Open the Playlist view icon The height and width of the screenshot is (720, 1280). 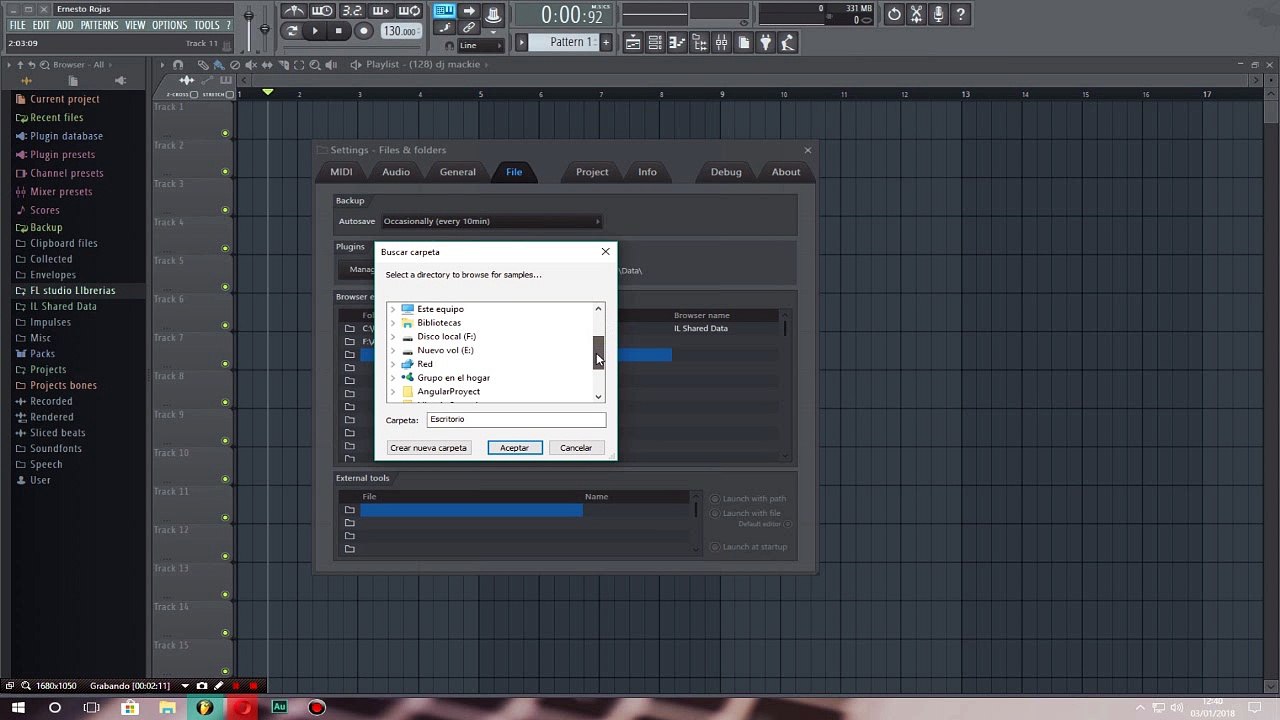point(633,42)
